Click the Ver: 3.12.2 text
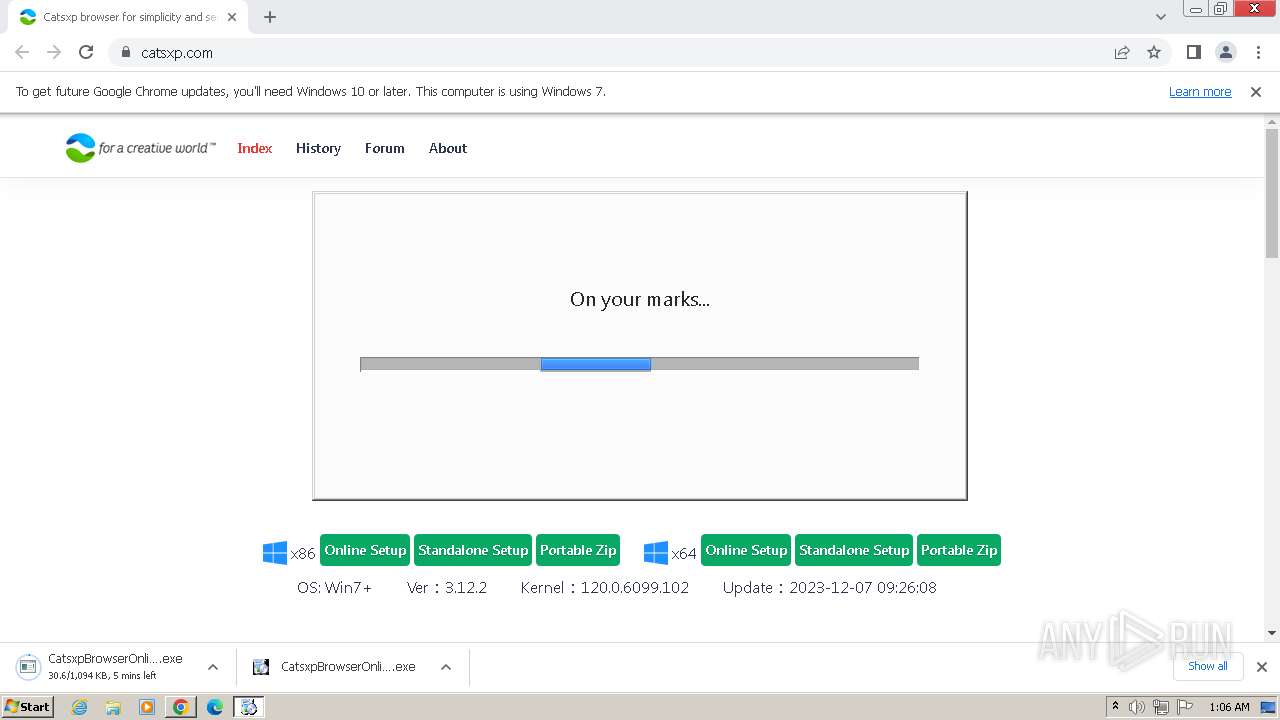1280x720 pixels. [x=447, y=587]
